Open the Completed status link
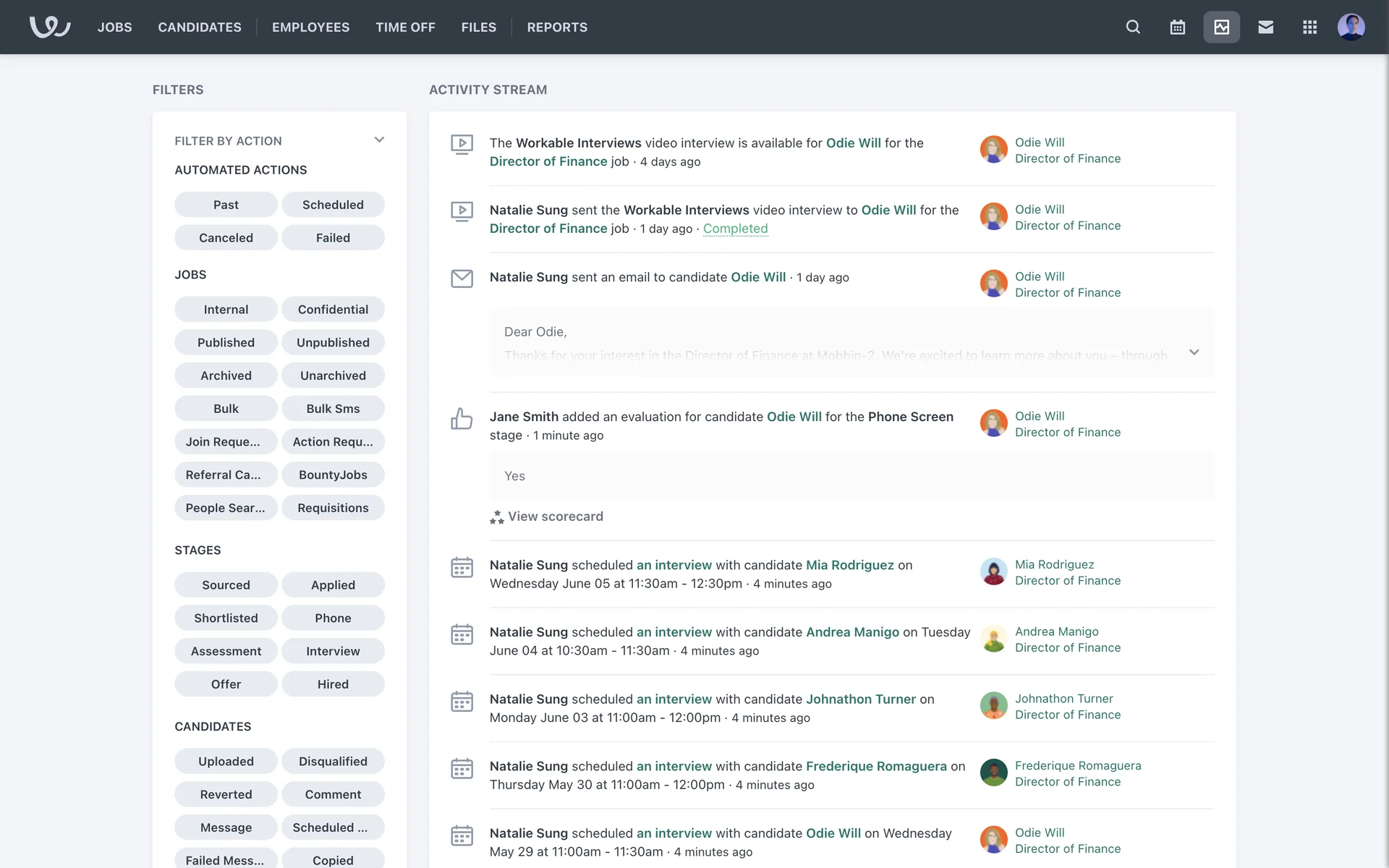 pos(735,229)
